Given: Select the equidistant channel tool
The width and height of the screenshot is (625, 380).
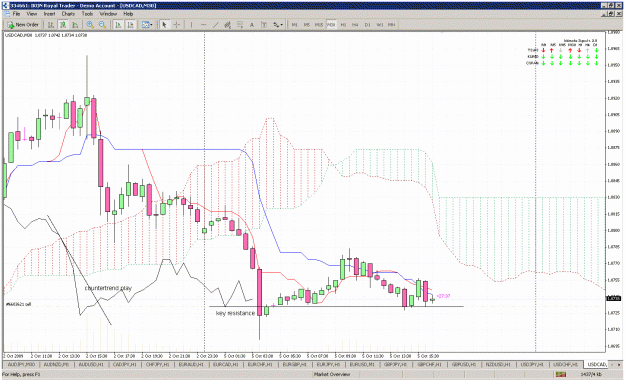Looking at the screenshot, I should point(228,25).
